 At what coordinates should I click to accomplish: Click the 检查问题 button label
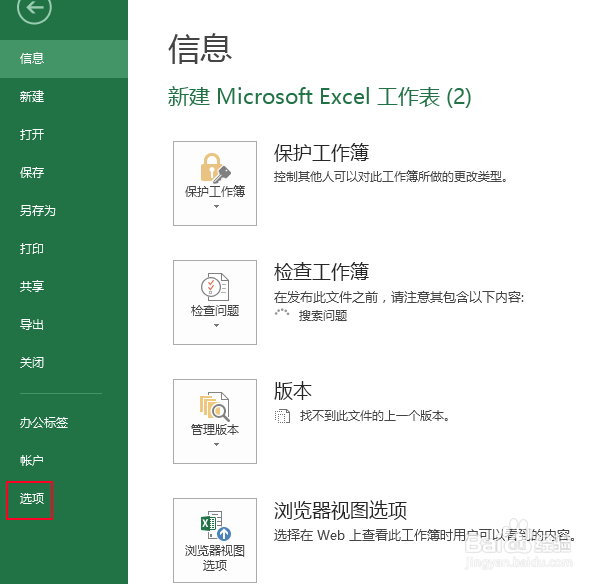pos(215,310)
